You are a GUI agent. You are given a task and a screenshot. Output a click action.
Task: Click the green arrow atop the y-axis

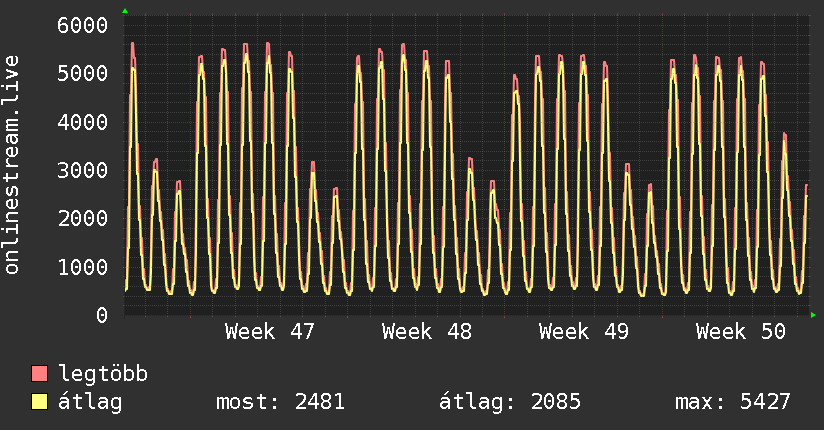pyautogui.click(x=125, y=11)
